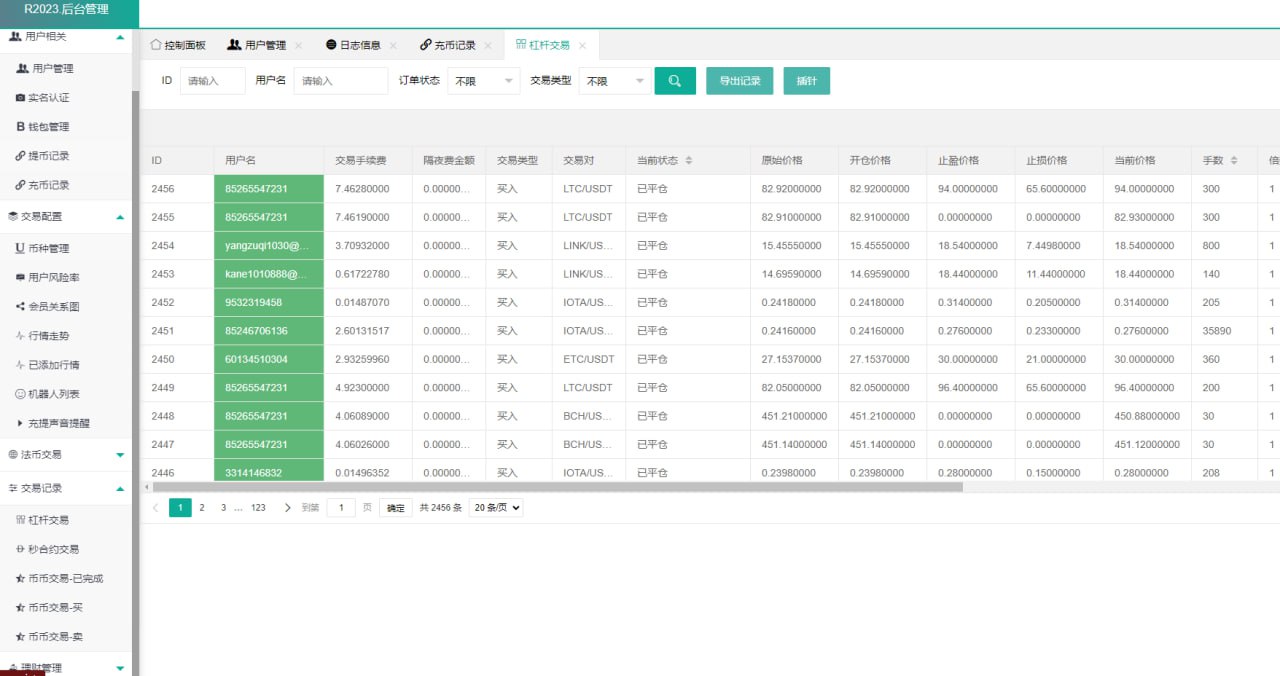The width and height of the screenshot is (1280, 676).
Task: Click the table's horizontal scrollbar
Action: click(555, 487)
